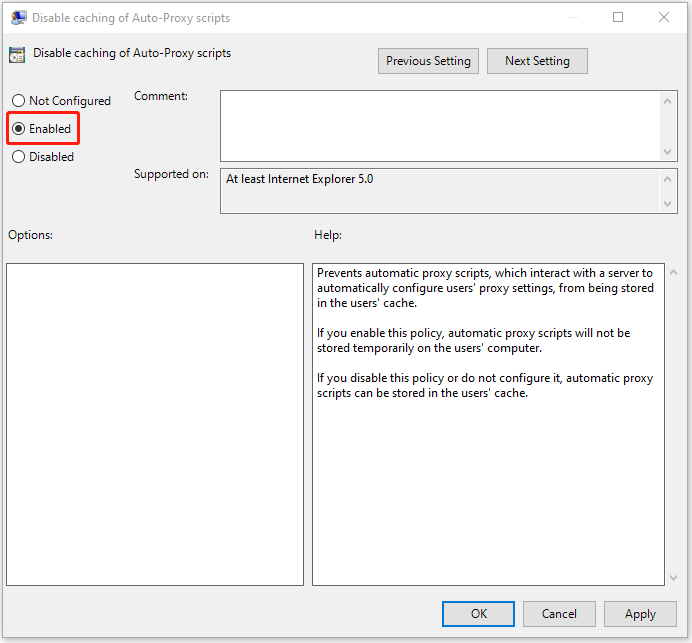
Task: Click the 'Supported on:' label
Action: (x=171, y=174)
